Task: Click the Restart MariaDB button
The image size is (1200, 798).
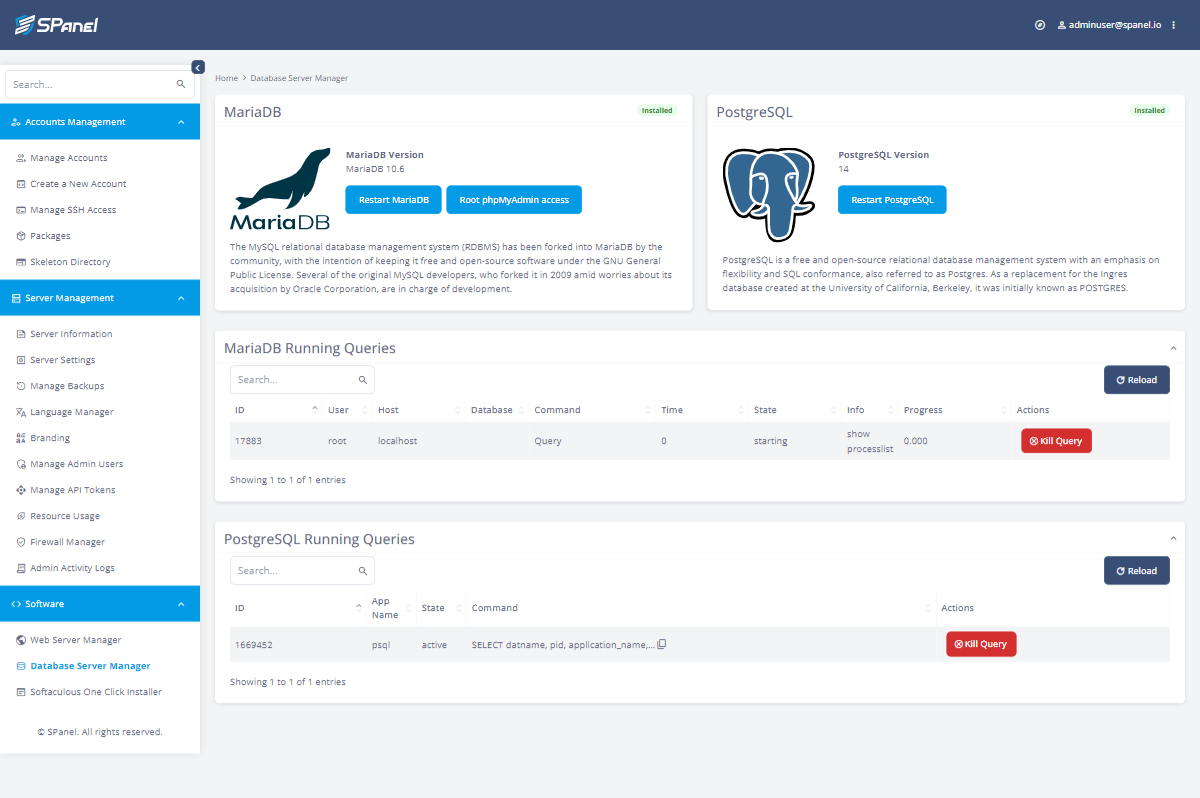Action: click(x=393, y=199)
